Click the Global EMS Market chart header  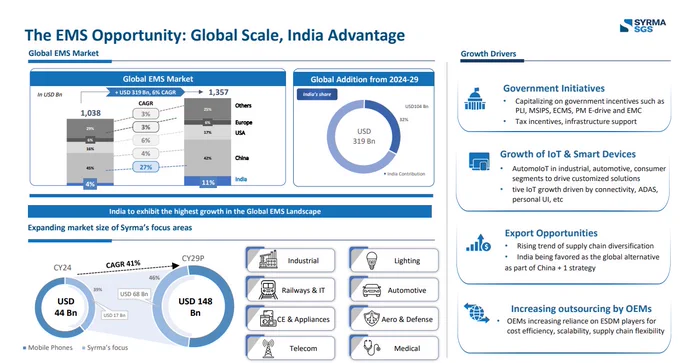[x=158, y=79]
